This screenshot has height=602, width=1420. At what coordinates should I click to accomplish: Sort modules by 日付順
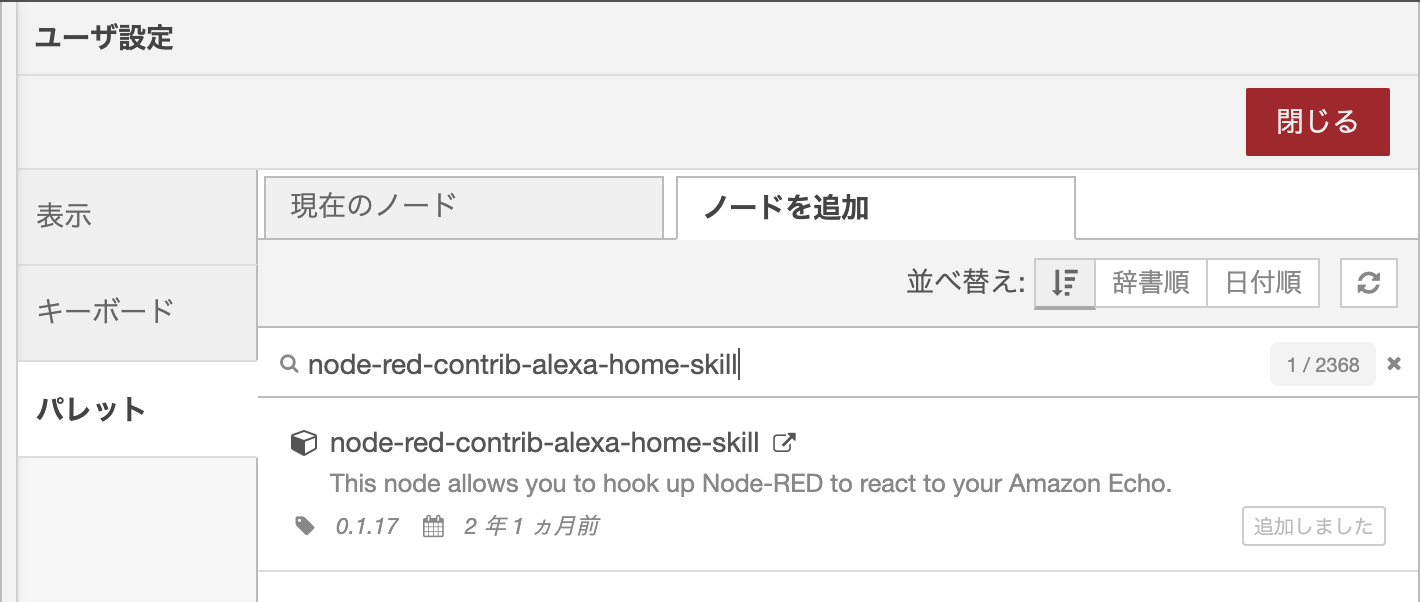(x=1263, y=284)
